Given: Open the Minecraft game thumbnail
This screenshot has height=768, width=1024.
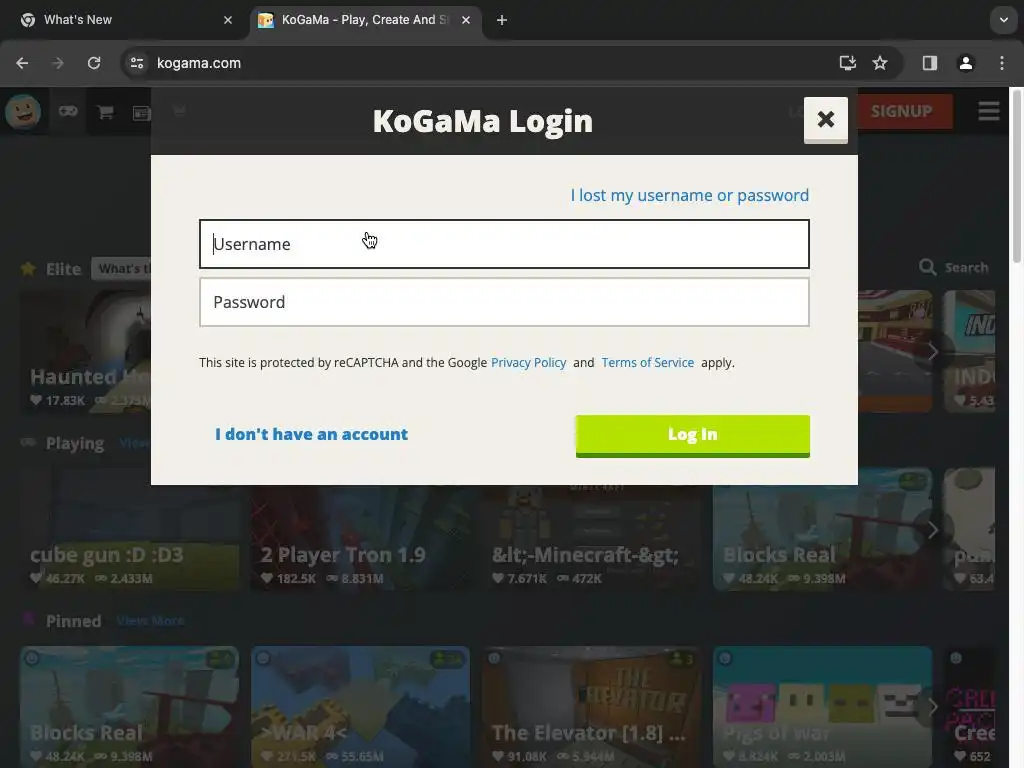Looking at the screenshot, I should coord(592,530).
